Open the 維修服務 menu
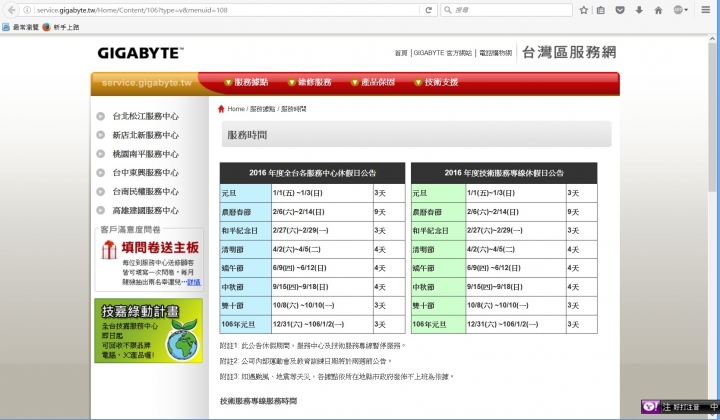The width and height of the screenshot is (720, 420). click(309, 82)
